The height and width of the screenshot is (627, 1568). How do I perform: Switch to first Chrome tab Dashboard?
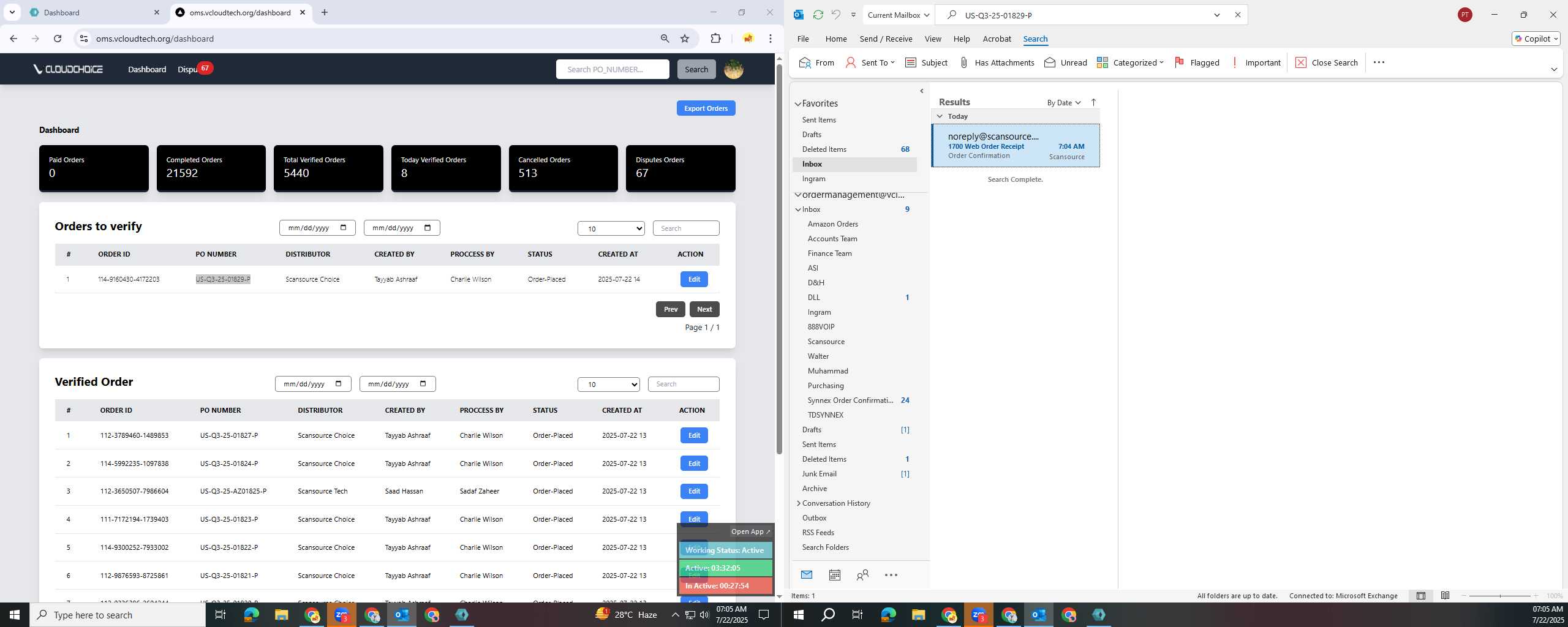tap(94, 12)
